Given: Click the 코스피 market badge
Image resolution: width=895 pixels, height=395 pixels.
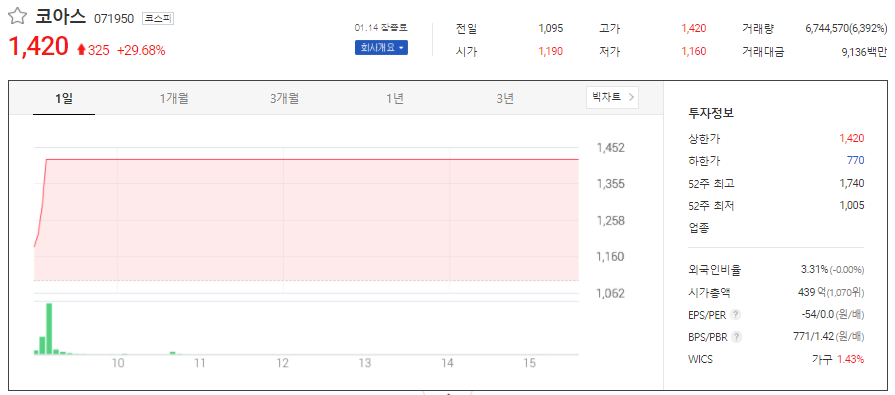Looking at the screenshot, I should 158,19.
